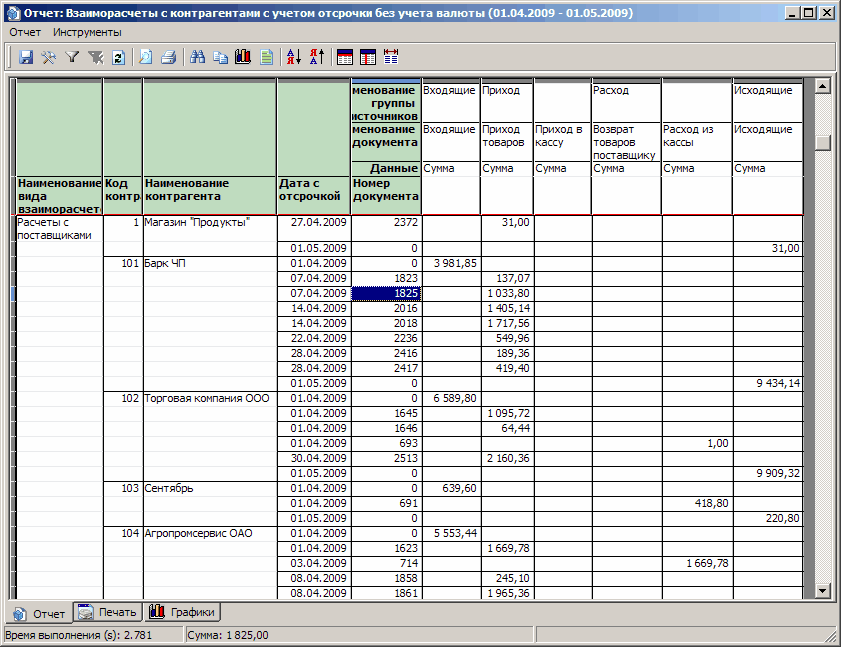The height and width of the screenshot is (647, 841).
Task: Click the remove-filter funnel icon
Action: point(95,57)
